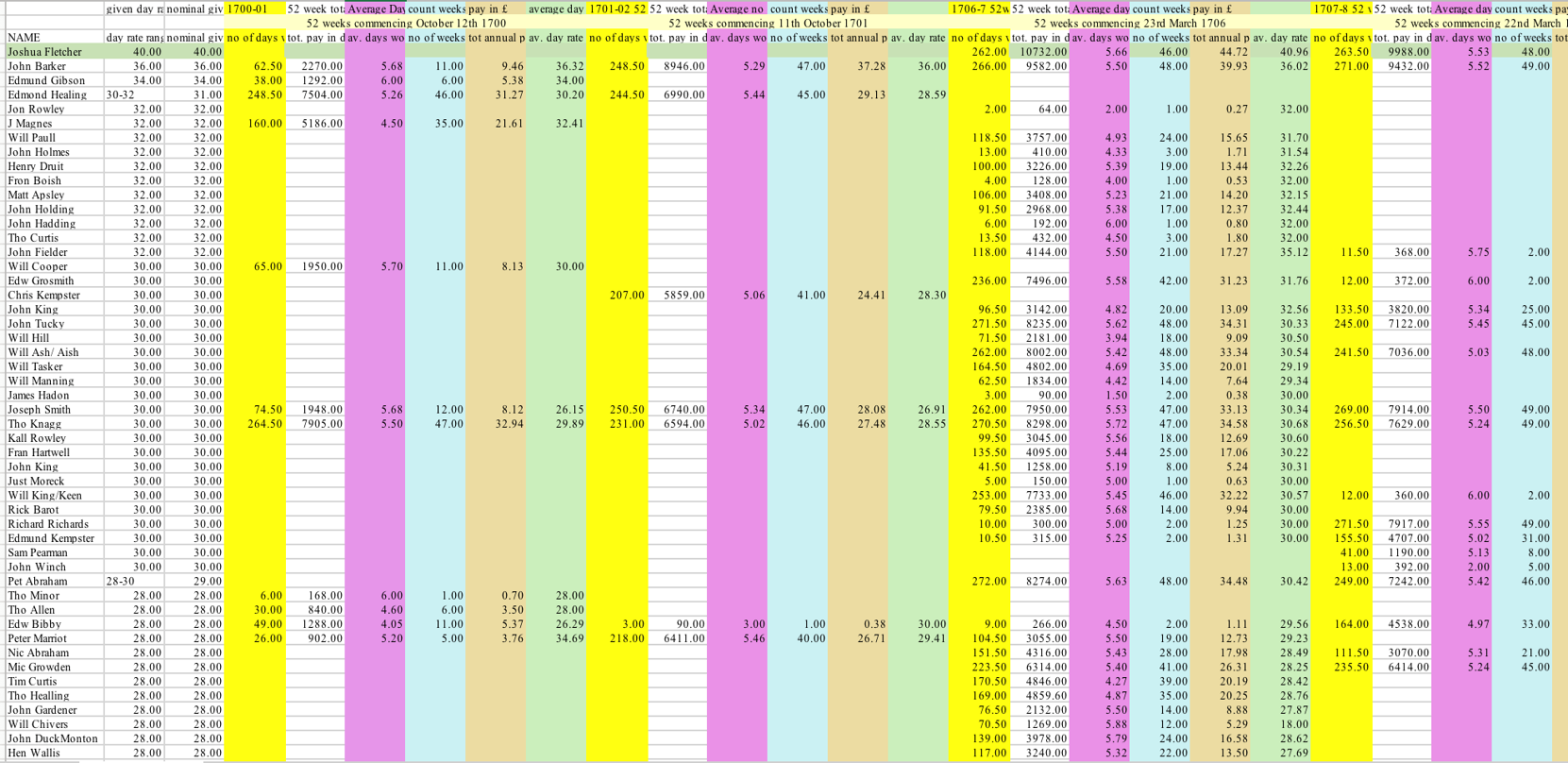Click the '52 weeks commencing October 12th 1700' cell
The width and height of the screenshot is (1568, 763).
(406, 23)
